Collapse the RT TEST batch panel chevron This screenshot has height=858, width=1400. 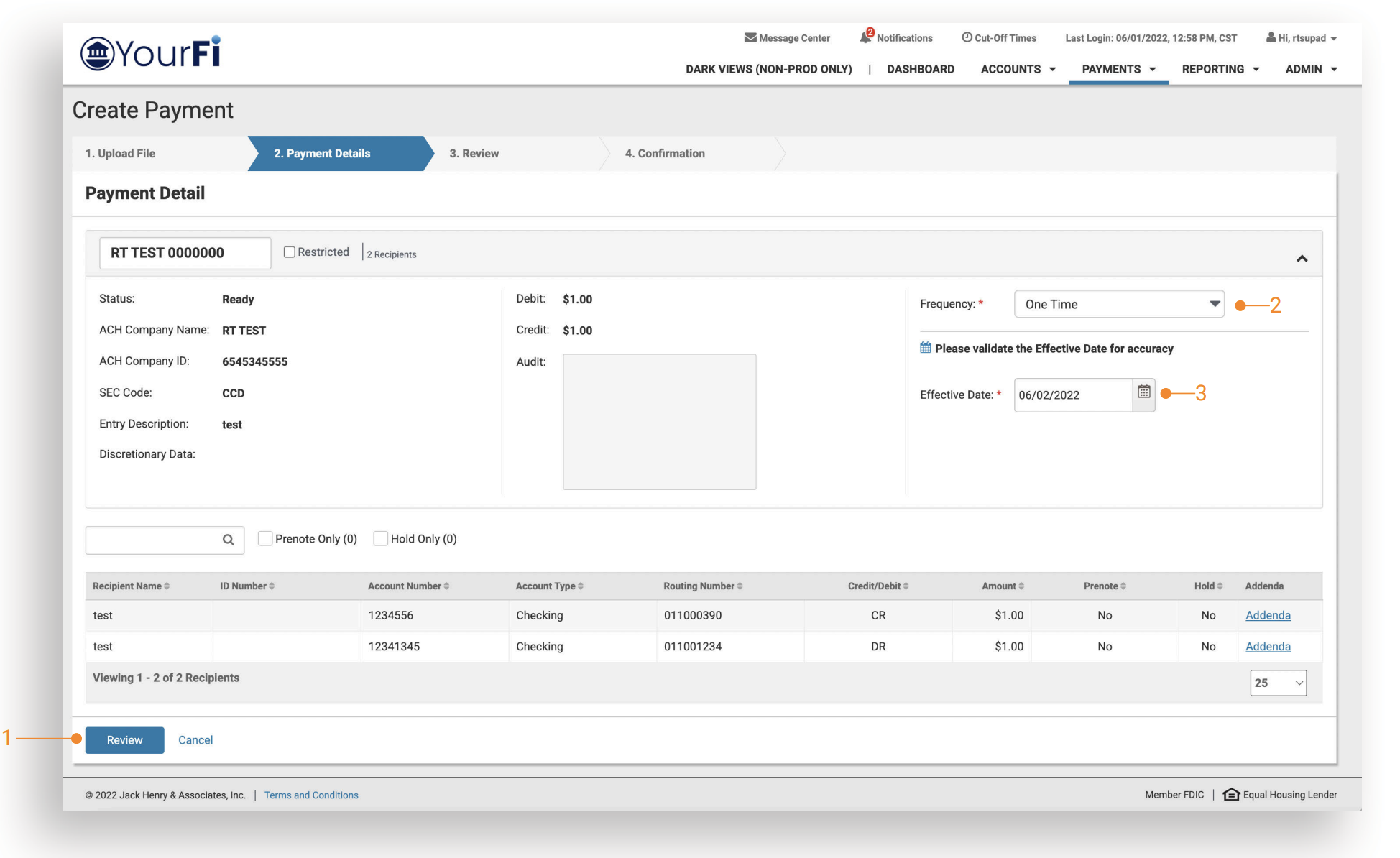(x=1302, y=259)
